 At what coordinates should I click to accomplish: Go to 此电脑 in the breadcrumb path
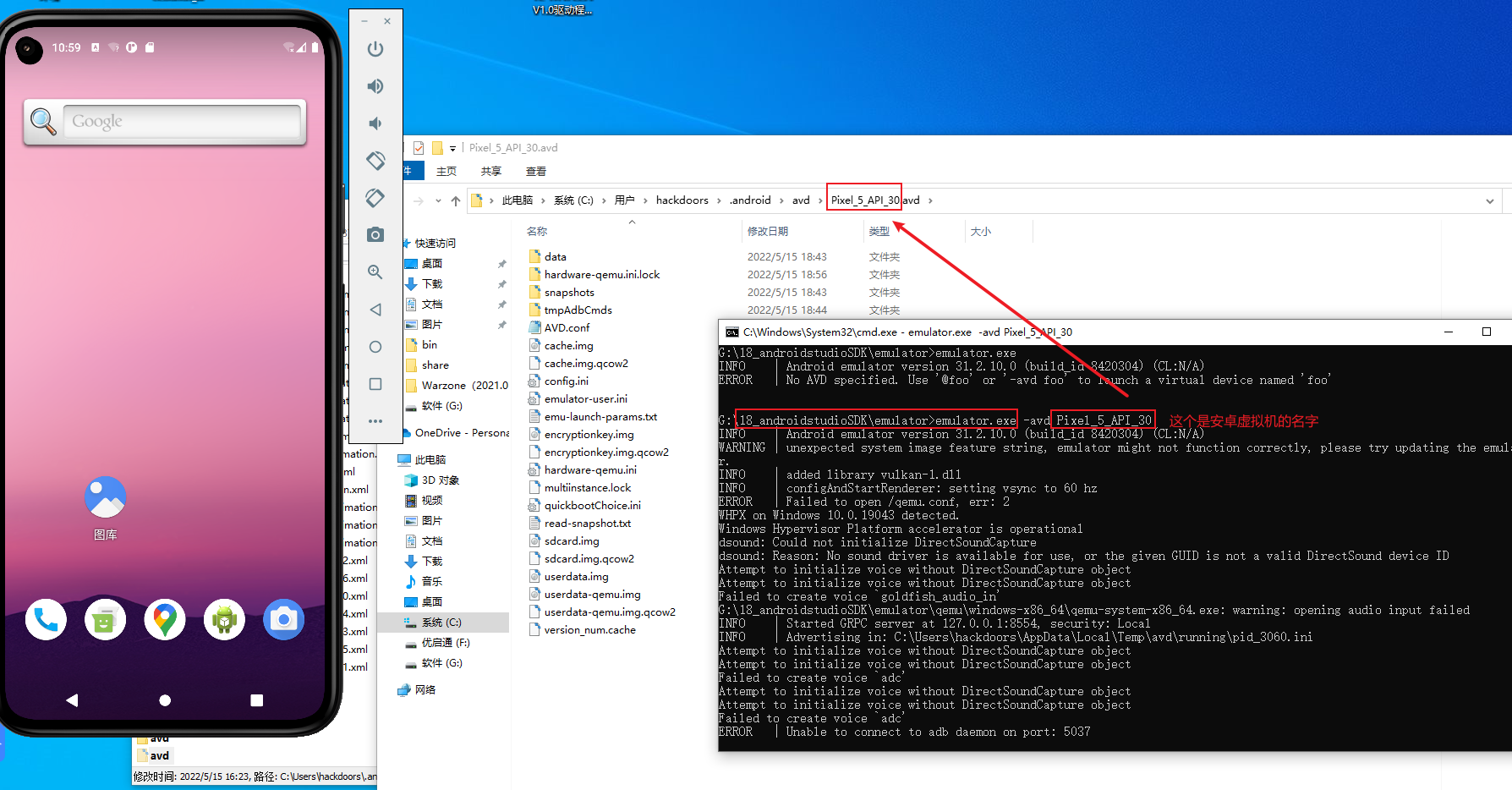518,200
